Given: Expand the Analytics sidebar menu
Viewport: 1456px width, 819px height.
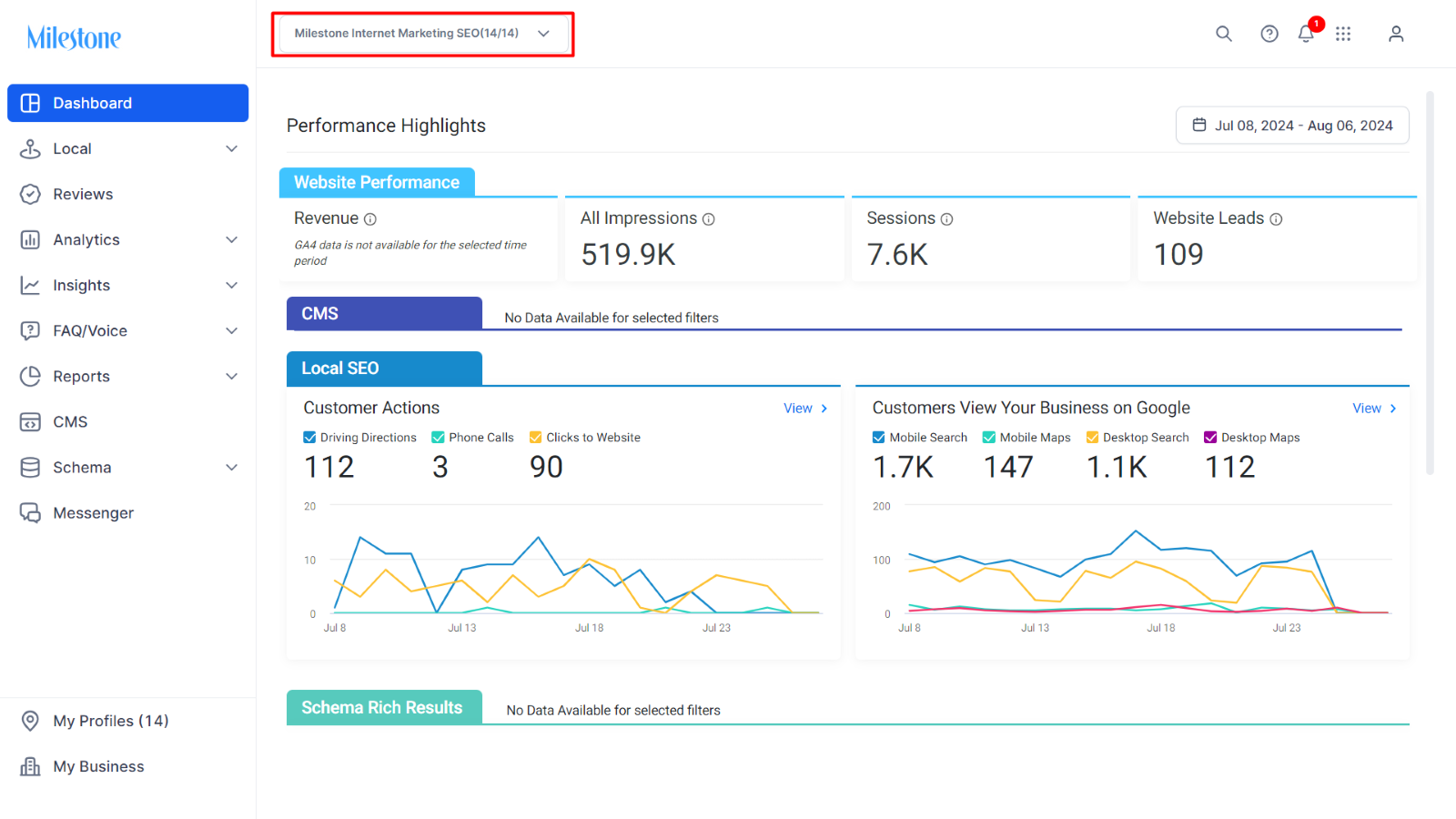Looking at the screenshot, I should coord(127,239).
